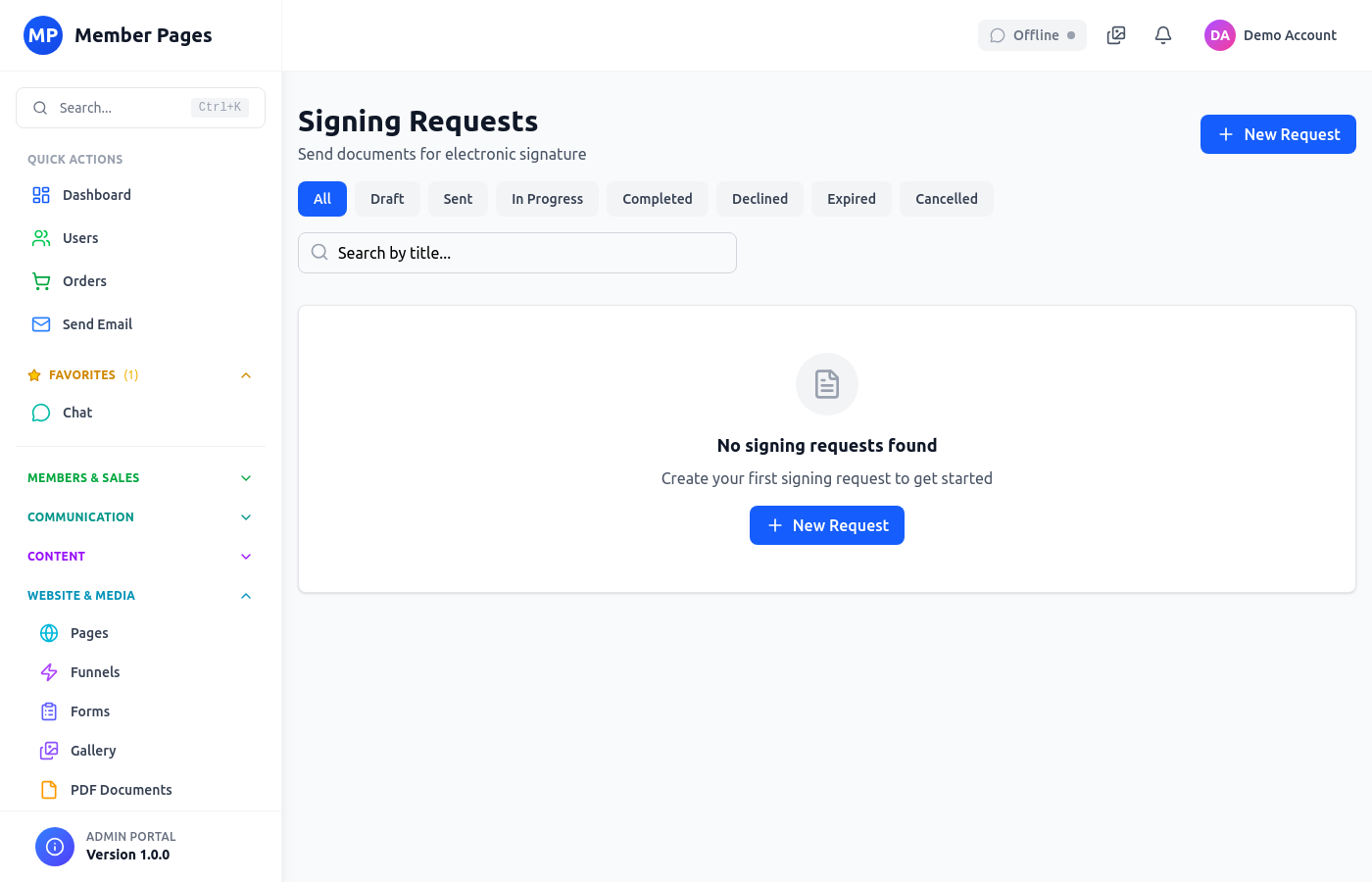Viewport: 1372px width, 882px height.
Task: Open Chat from favorites
Action: (x=76, y=413)
